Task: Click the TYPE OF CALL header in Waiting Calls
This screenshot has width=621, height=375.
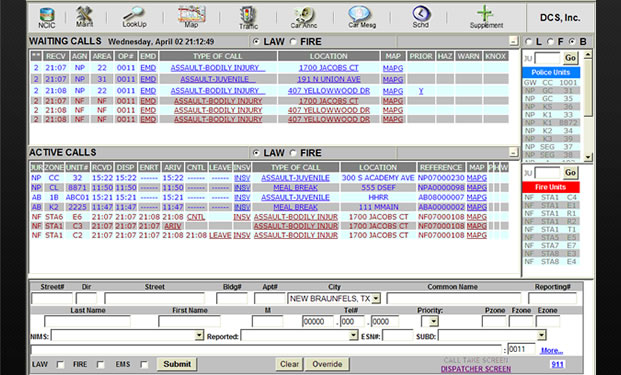Action: click(217, 56)
